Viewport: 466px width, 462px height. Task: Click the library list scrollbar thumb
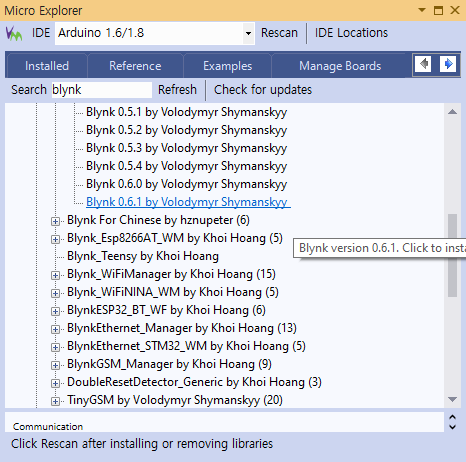(452, 255)
